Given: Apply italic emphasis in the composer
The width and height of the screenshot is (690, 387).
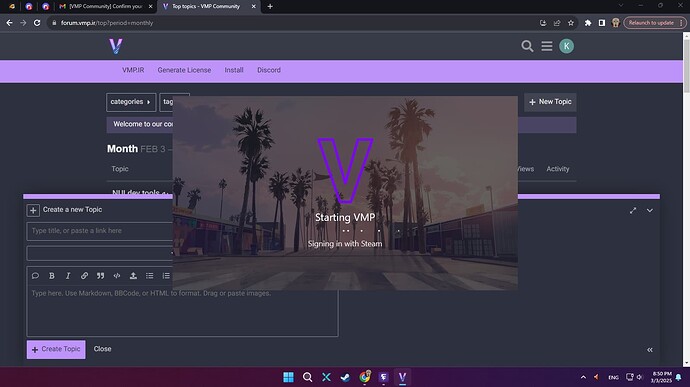Looking at the screenshot, I should click(x=68, y=276).
